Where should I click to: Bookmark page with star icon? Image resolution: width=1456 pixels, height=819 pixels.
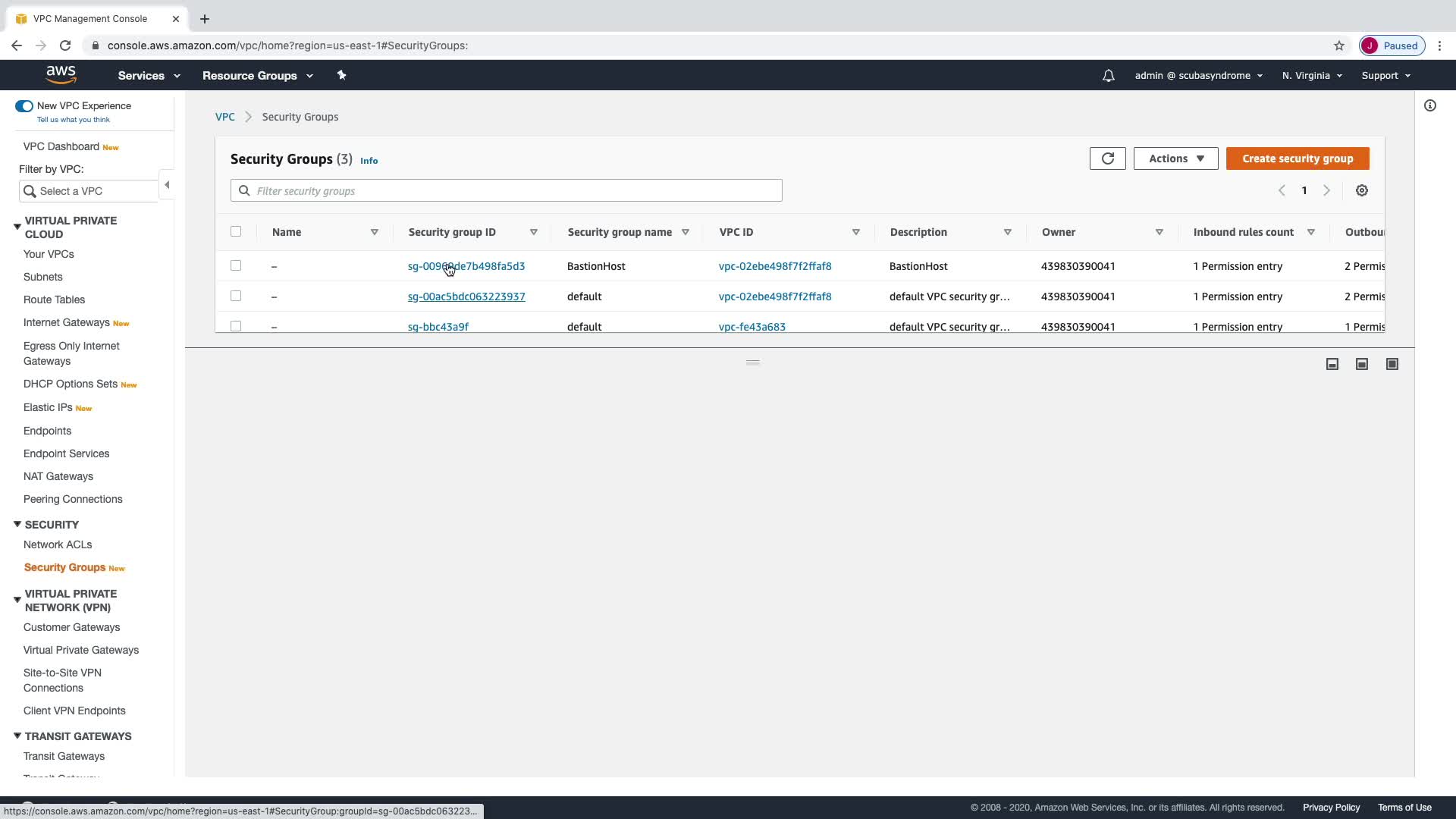[x=1338, y=45]
